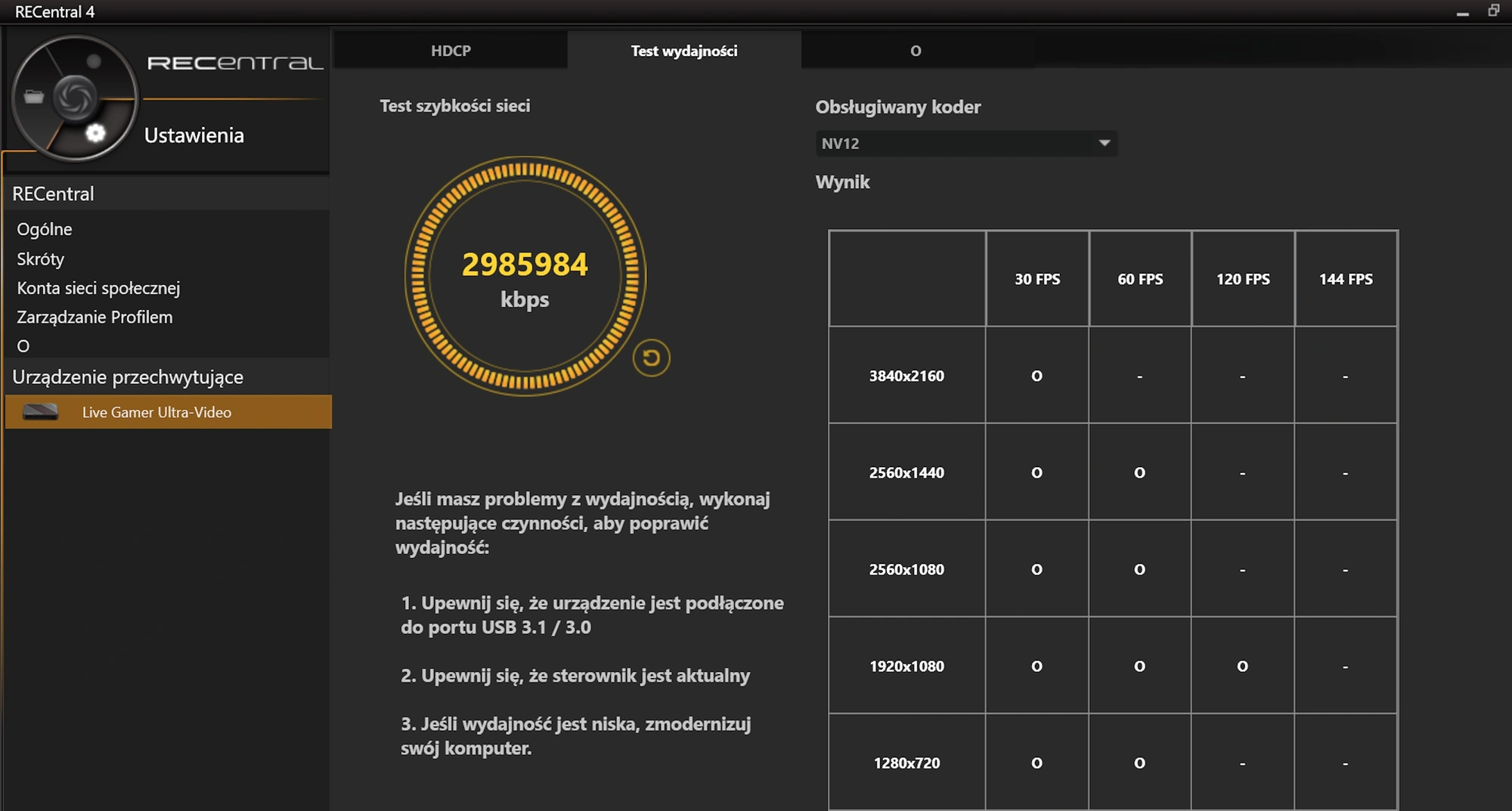The width and height of the screenshot is (1512, 811).
Task: Click the dropdown arrow beside NV12
Action: pyautogui.click(x=1105, y=143)
